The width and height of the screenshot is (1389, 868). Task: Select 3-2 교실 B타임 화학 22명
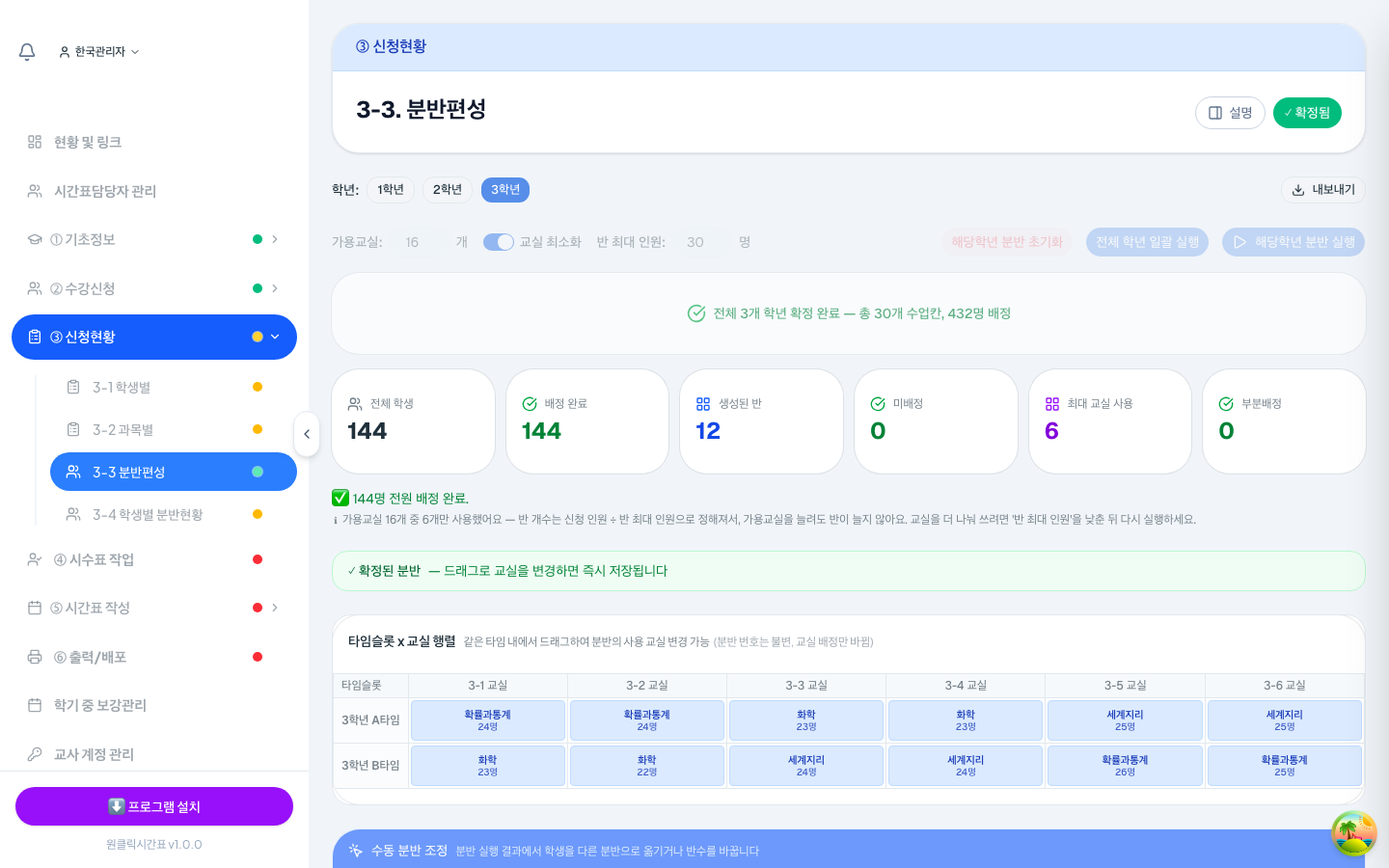click(647, 766)
